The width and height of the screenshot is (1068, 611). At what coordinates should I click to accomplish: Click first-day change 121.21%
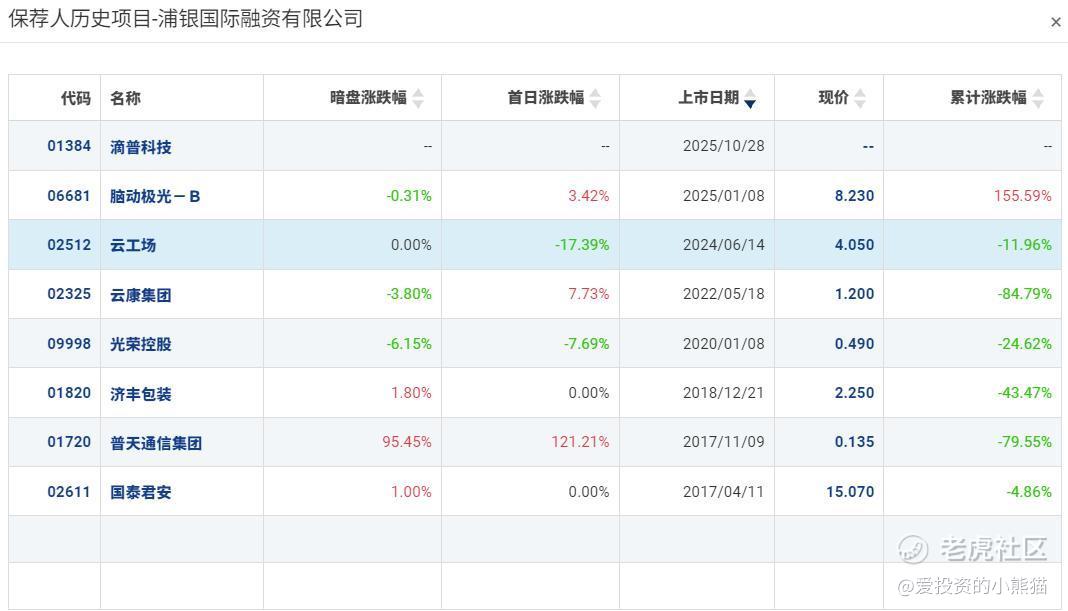pyautogui.click(x=580, y=441)
